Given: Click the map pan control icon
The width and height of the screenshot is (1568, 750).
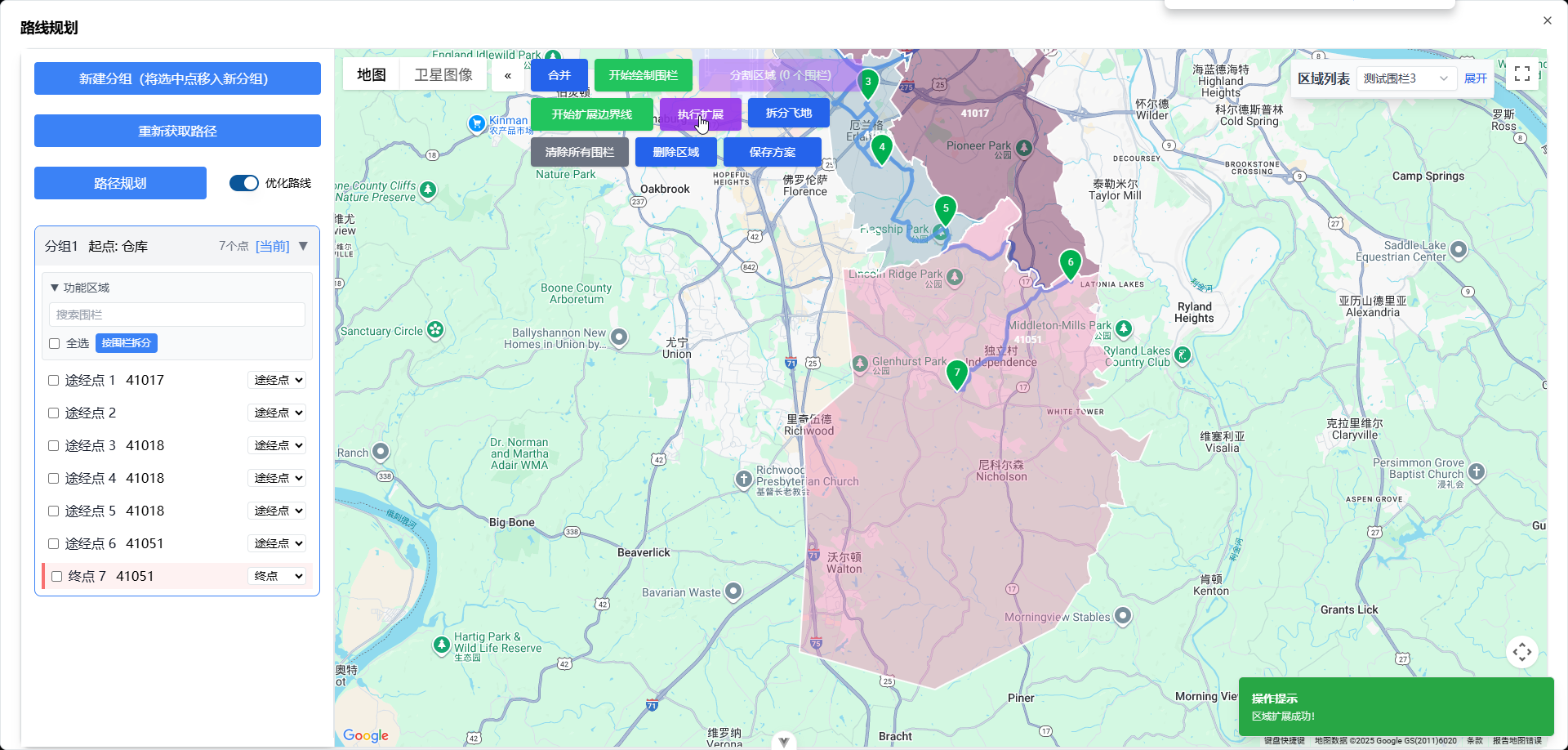Looking at the screenshot, I should click(1522, 652).
